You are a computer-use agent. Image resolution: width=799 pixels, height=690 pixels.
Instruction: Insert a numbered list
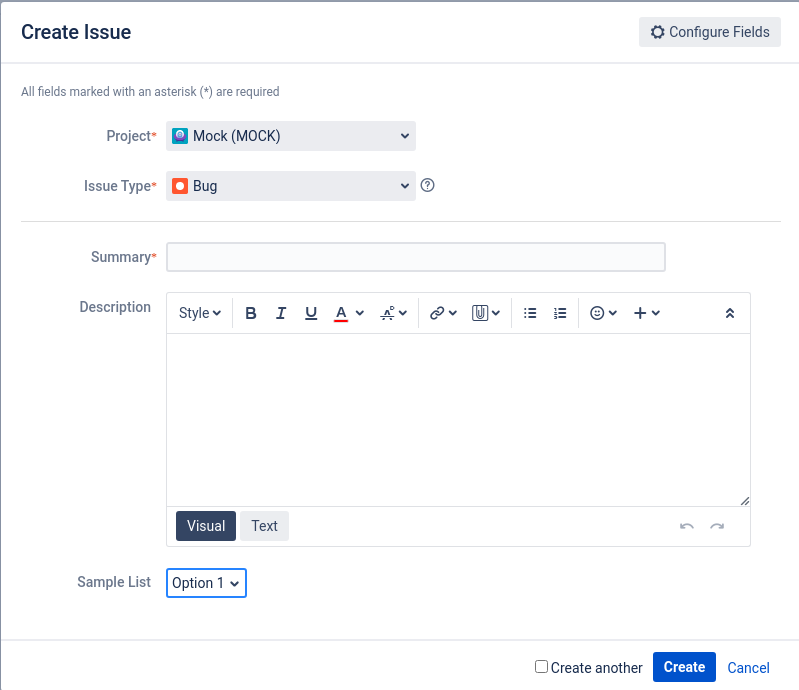560,313
